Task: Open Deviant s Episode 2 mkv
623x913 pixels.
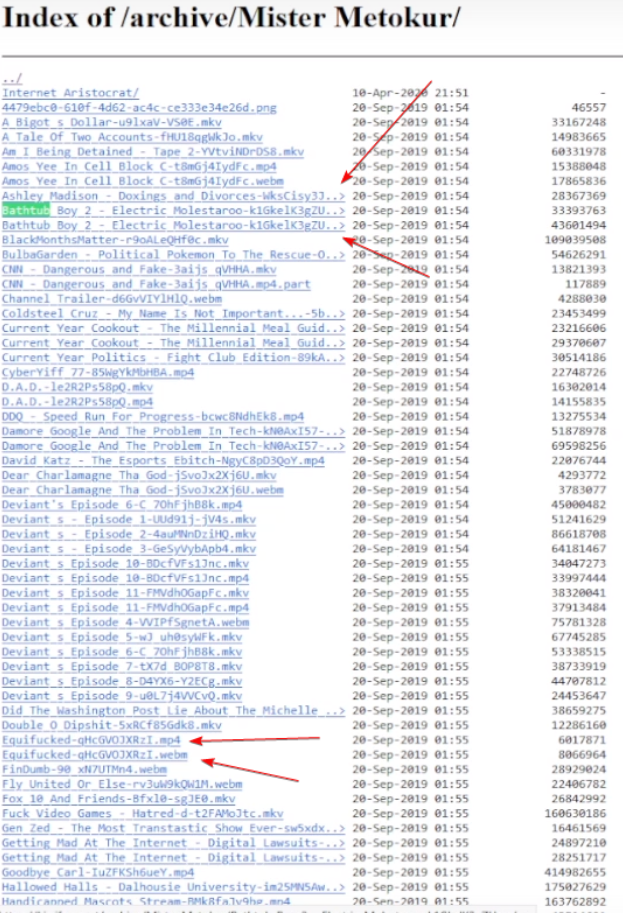Action: pyautogui.click(x=129, y=534)
